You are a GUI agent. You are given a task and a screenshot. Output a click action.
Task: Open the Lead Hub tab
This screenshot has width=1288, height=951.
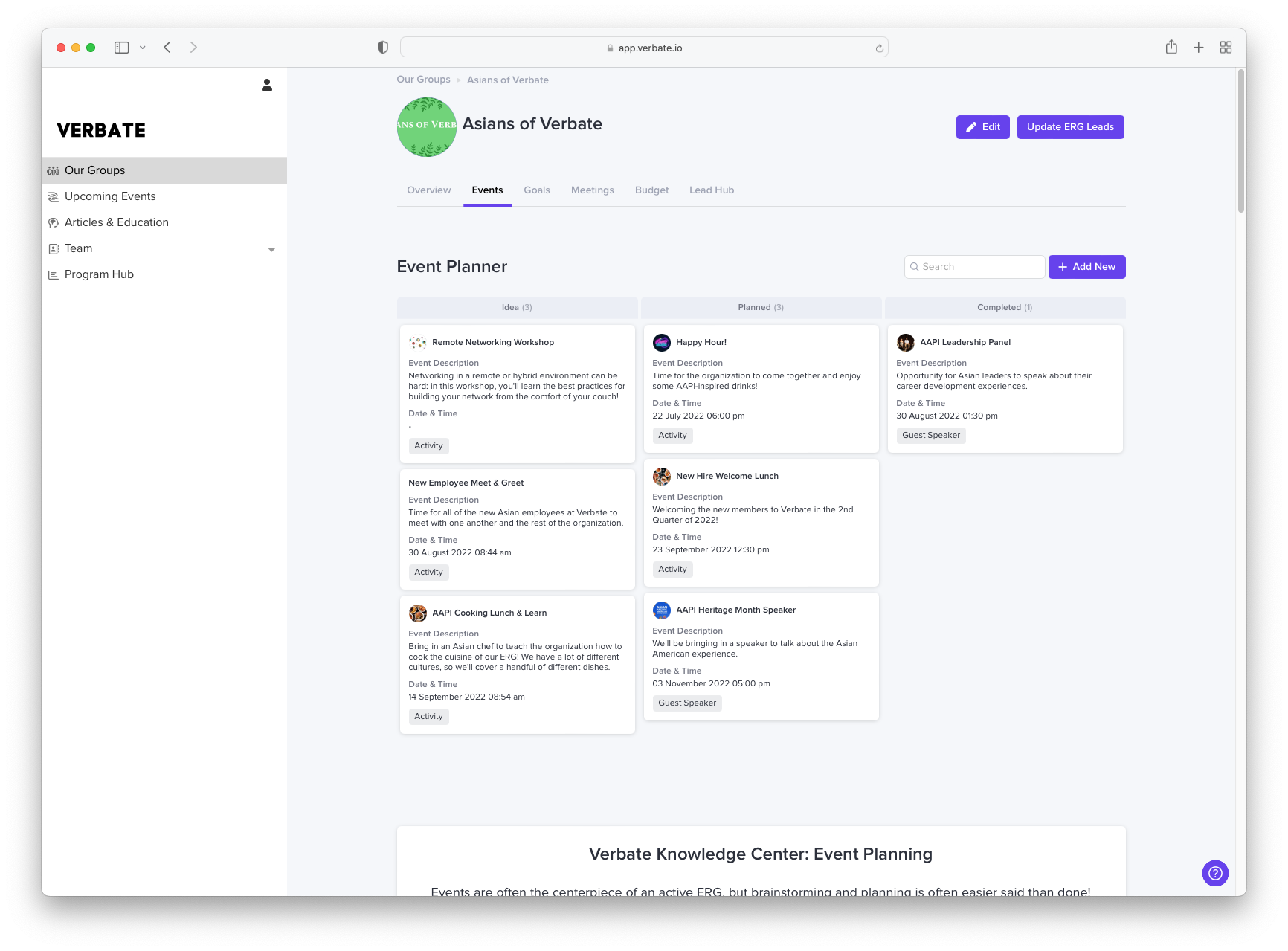(x=711, y=190)
